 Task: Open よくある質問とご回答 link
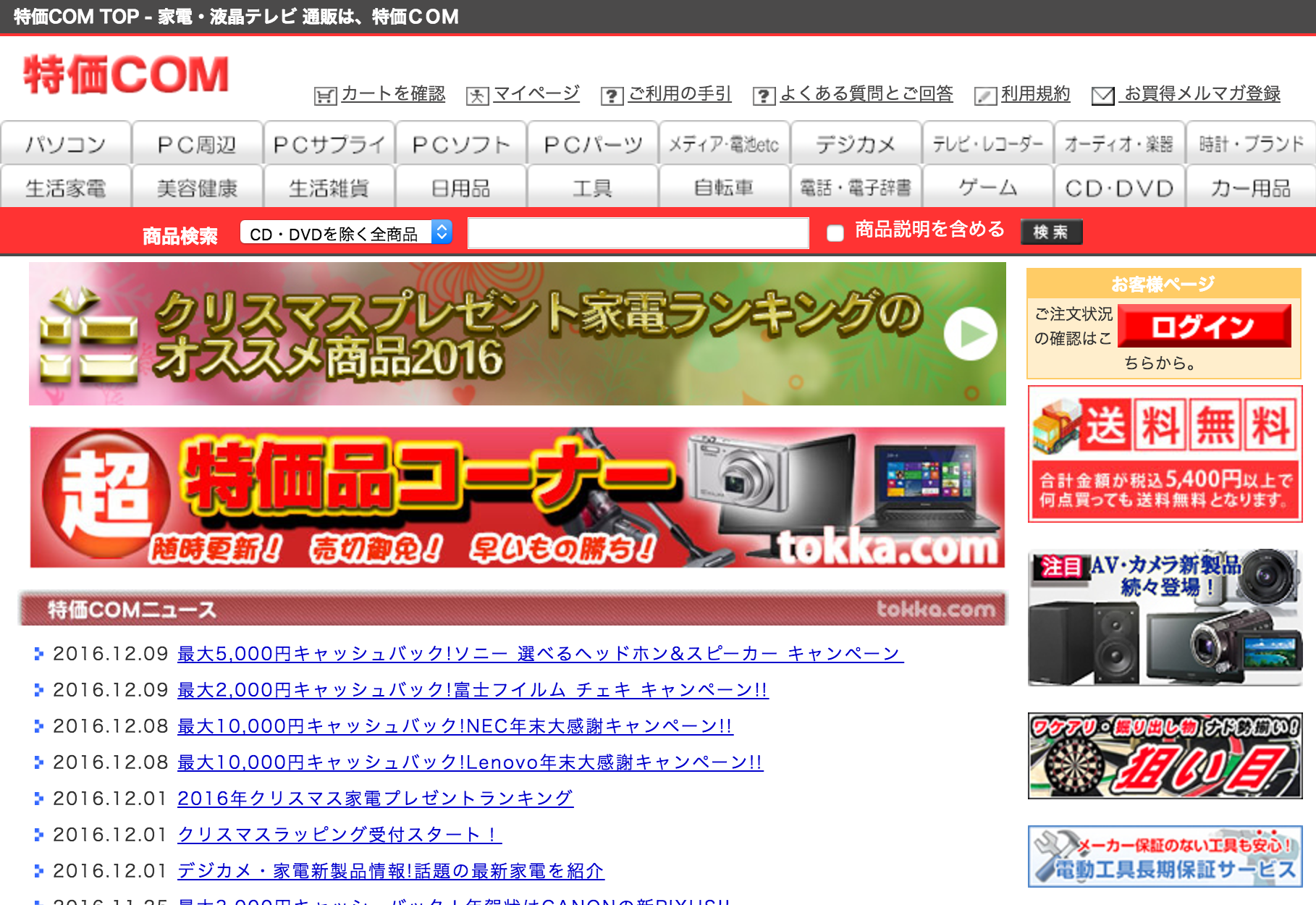866,93
